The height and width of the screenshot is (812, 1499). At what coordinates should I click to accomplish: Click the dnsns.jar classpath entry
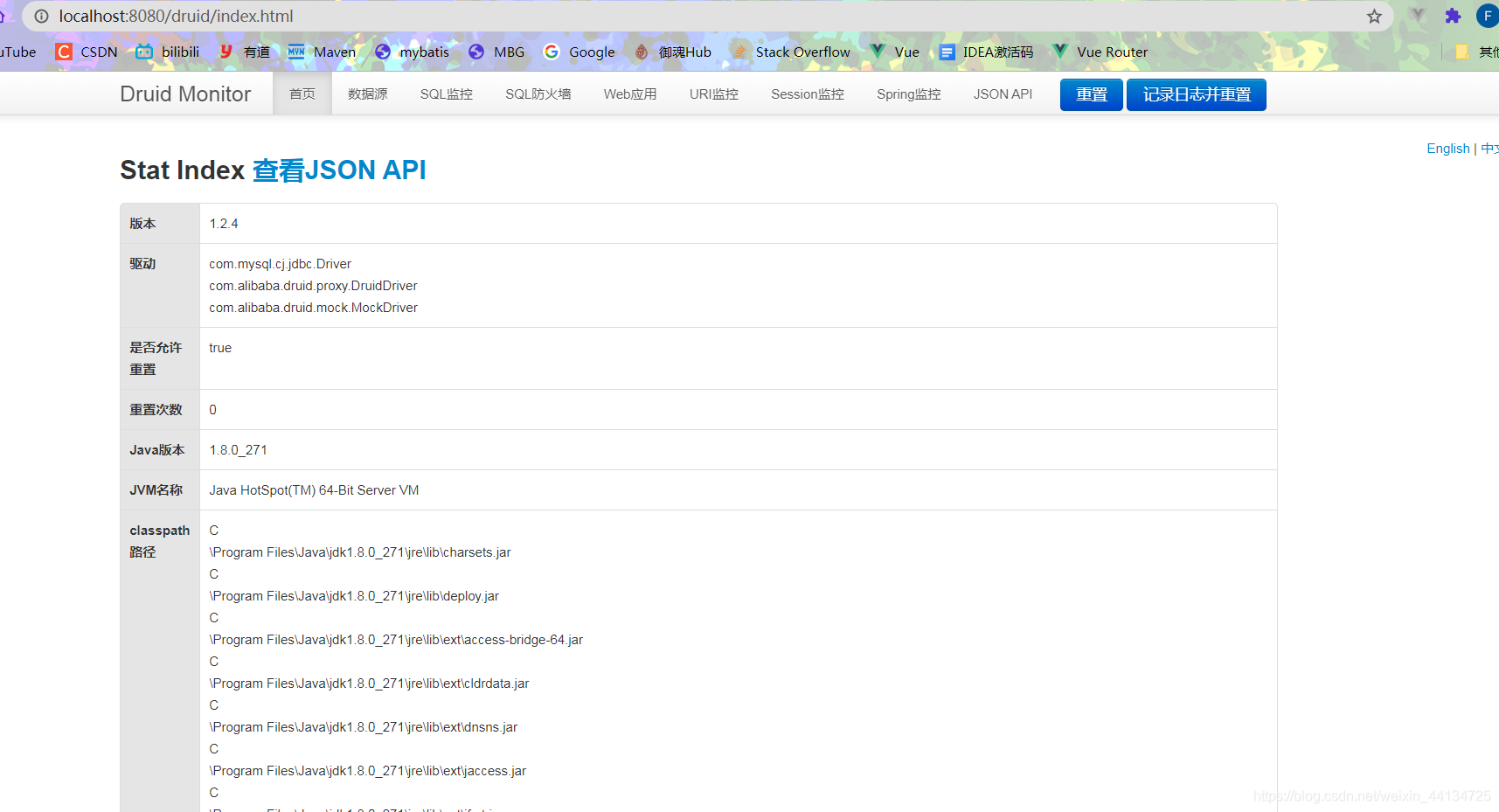click(364, 727)
